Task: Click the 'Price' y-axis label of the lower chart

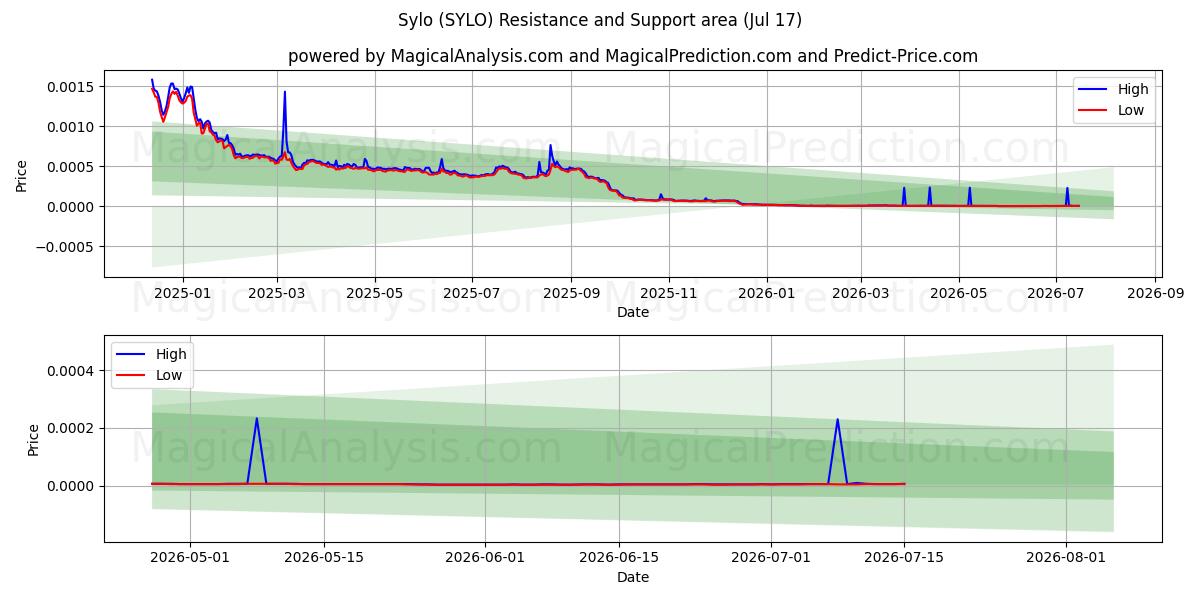Action: pyautogui.click(x=34, y=439)
